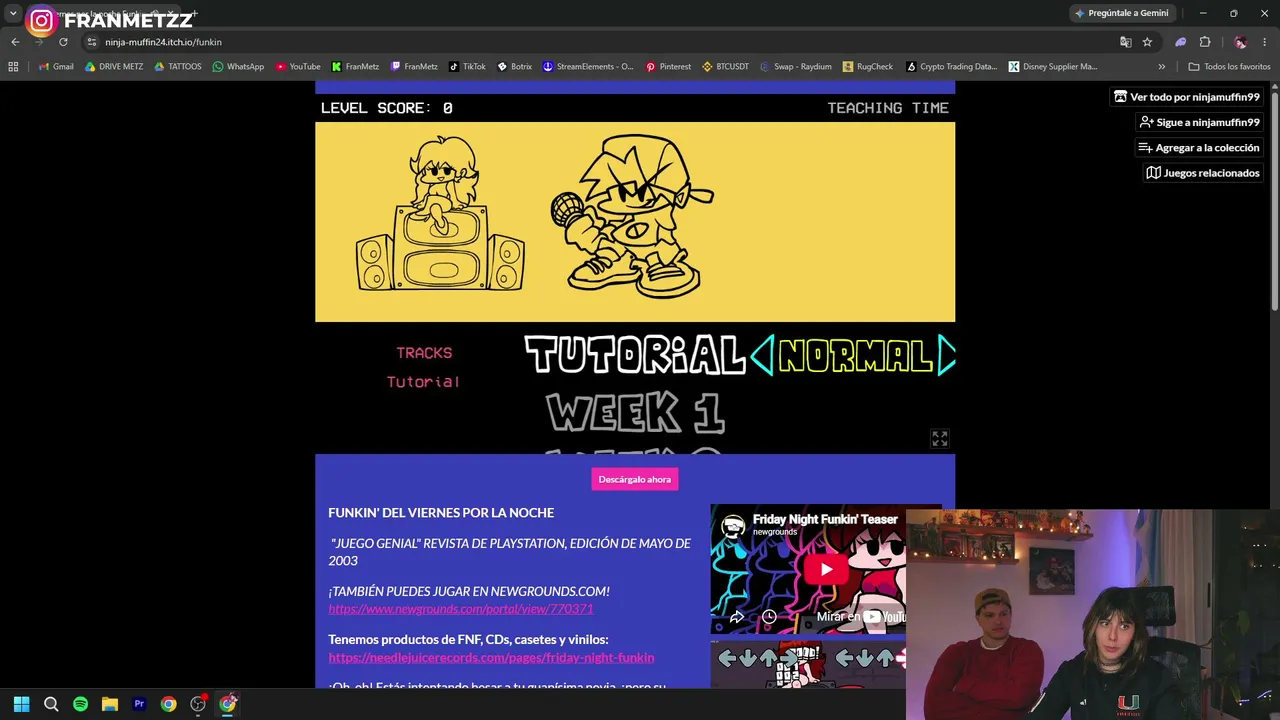Go back to the previous page
The height and width of the screenshot is (720, 1280).
point(15,42)
